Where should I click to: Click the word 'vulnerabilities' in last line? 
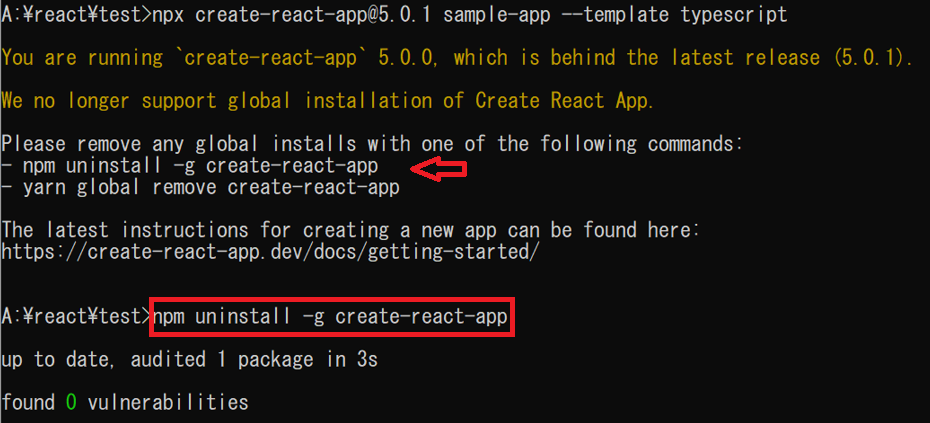(x=167, y=402)
